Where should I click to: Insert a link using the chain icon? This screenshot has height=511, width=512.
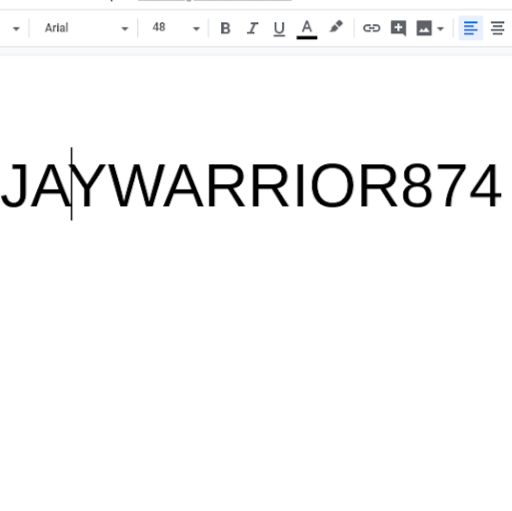(x=371, y=28)
